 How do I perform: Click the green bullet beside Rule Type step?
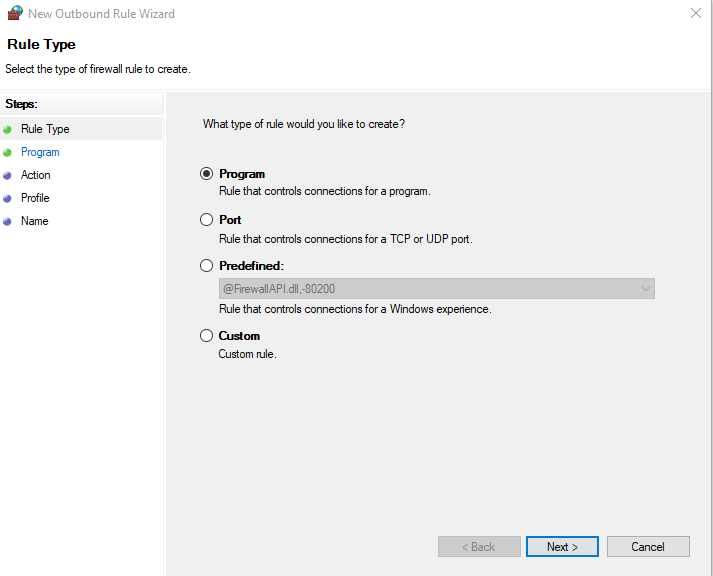(x=8, y=129)
